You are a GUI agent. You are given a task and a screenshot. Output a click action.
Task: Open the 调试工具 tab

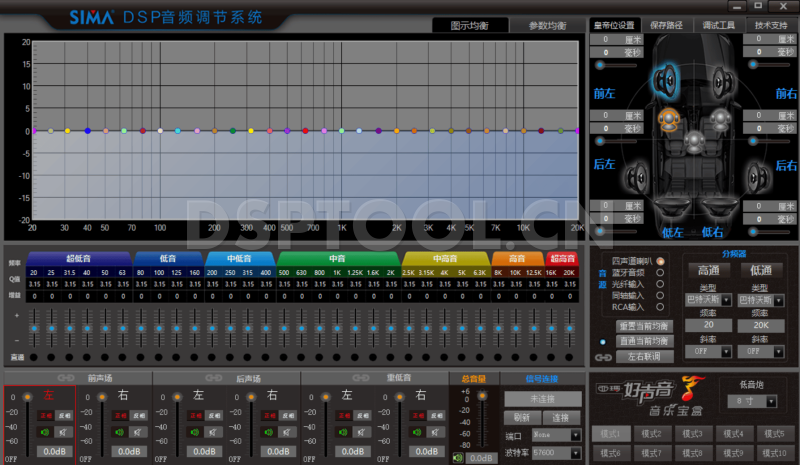point(719,24)
